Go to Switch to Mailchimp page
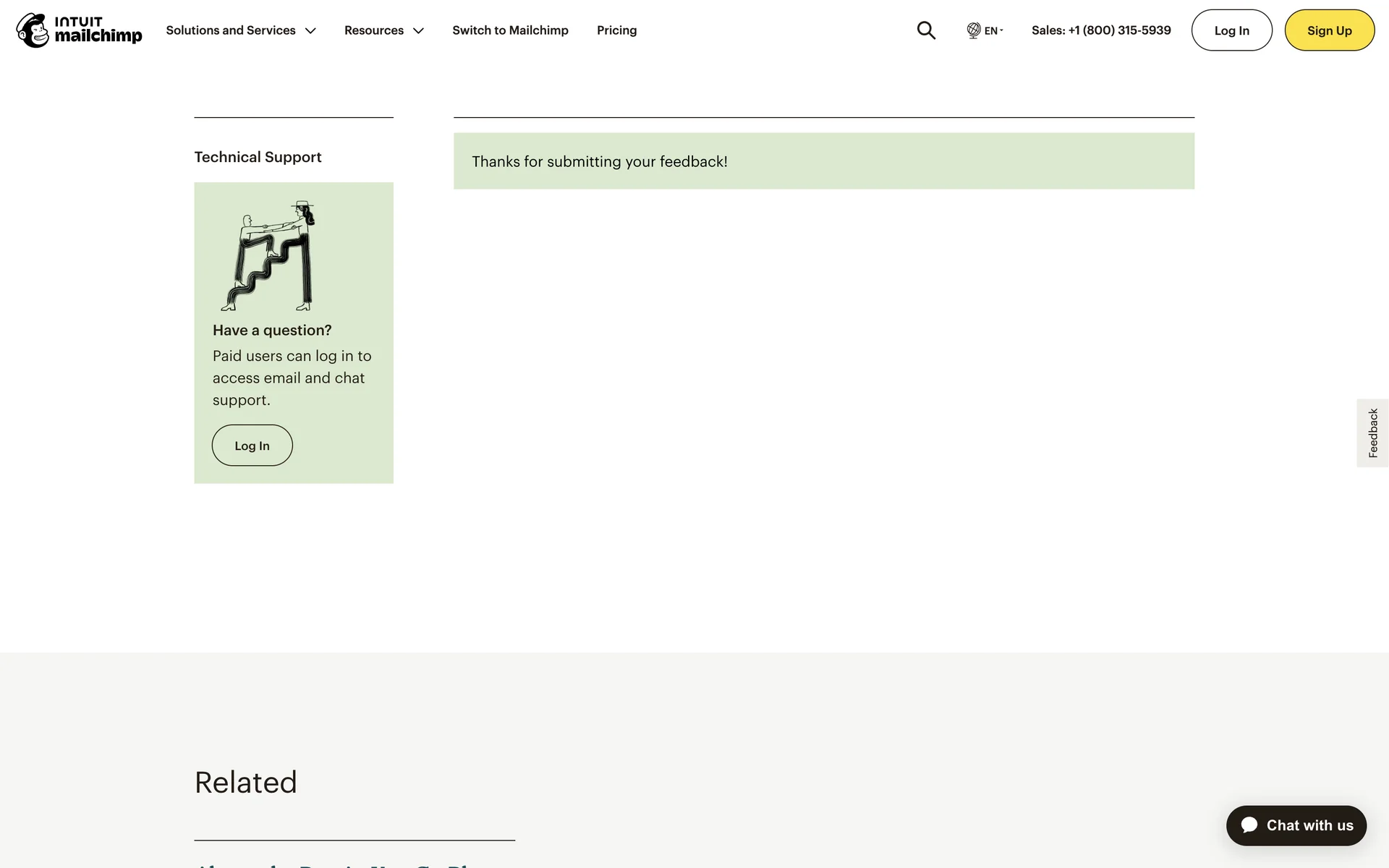Image resolution: width=1389 pixels, height=868 pixels. point(510,30)
